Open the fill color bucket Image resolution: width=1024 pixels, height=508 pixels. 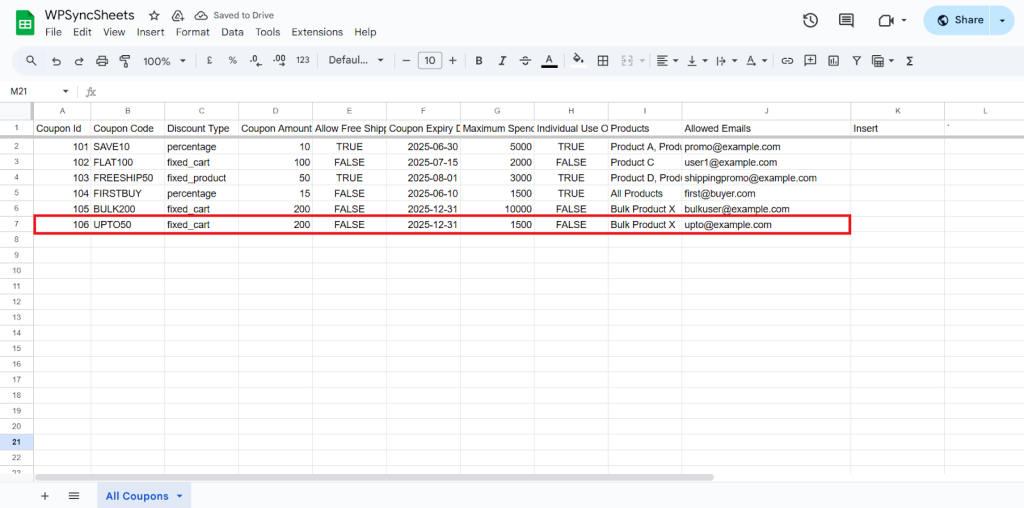(x=579, y=61)
